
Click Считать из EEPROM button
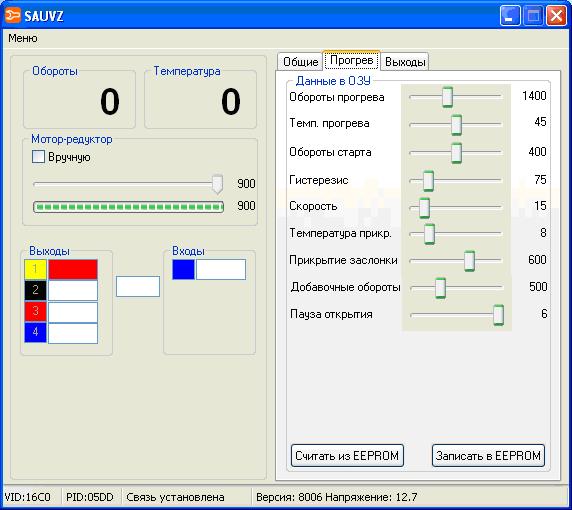tap(347, 456)
